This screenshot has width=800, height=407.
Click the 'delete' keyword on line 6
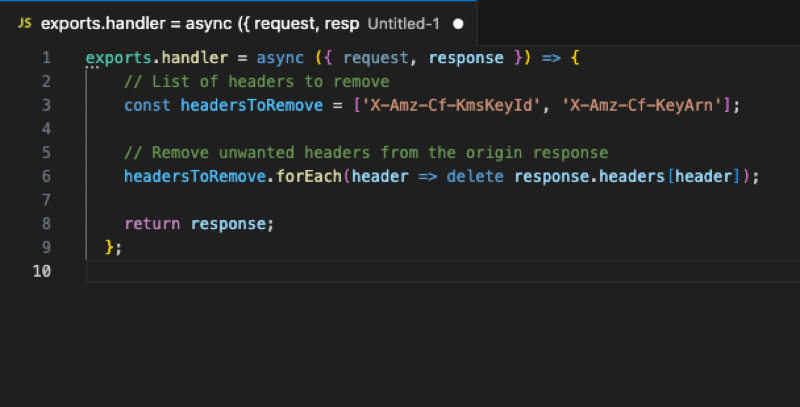[x=475, y=176]
